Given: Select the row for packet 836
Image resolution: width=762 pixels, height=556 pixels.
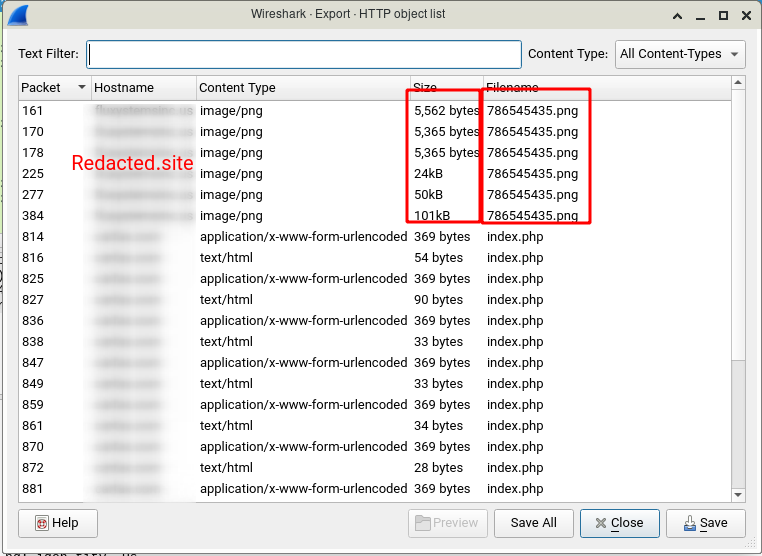Looking at the screenshot, I should (375, 320).
